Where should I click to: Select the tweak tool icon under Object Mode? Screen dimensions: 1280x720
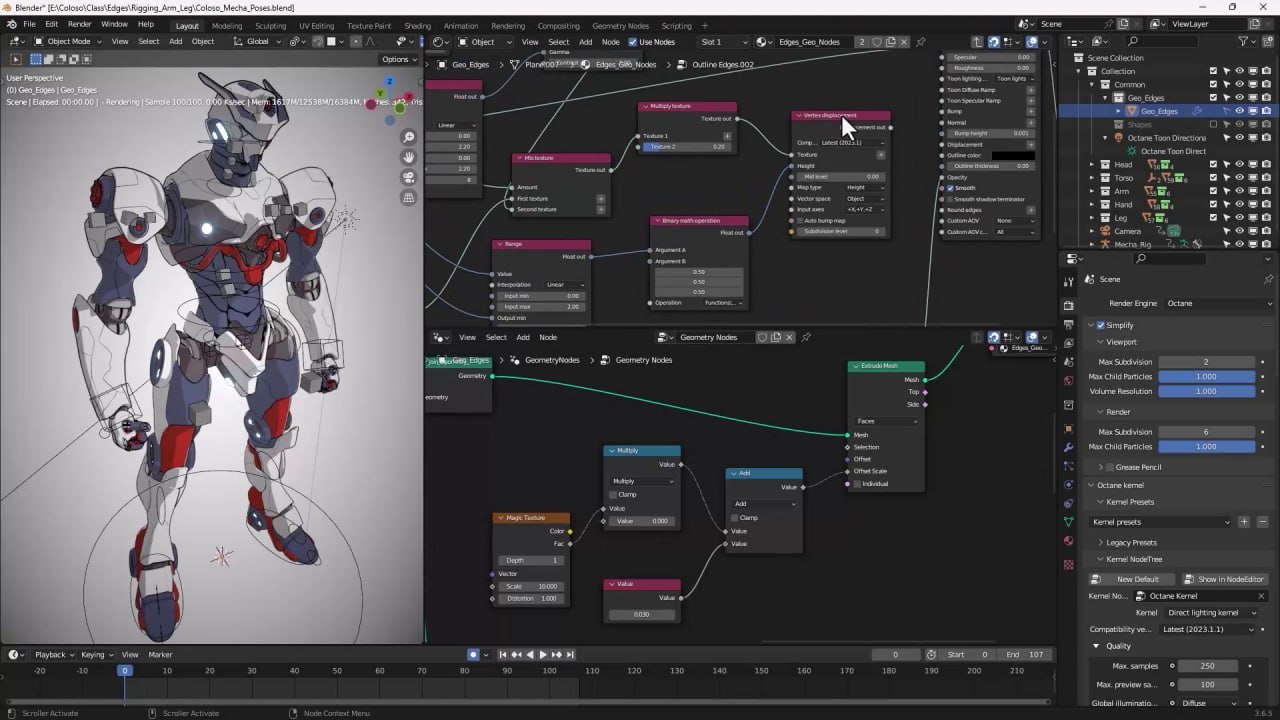15,59
